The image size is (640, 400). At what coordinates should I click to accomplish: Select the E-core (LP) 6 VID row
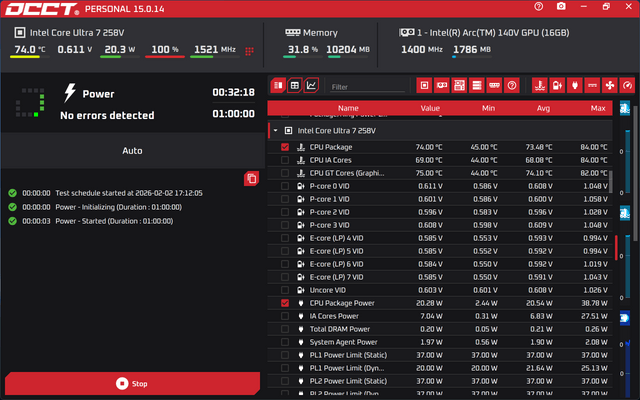(x=440, y=264)
